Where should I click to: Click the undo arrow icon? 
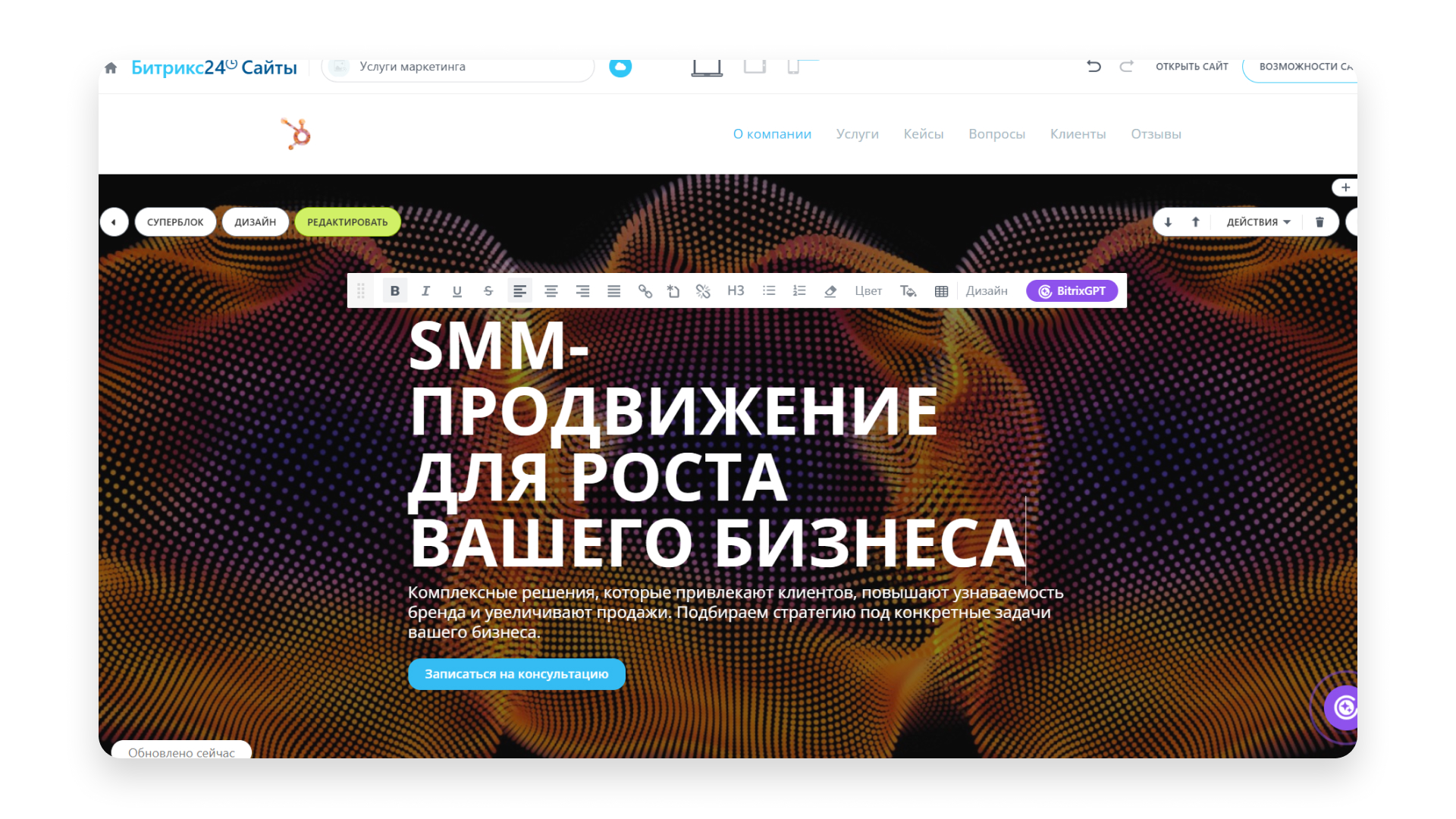(1094, 67)
